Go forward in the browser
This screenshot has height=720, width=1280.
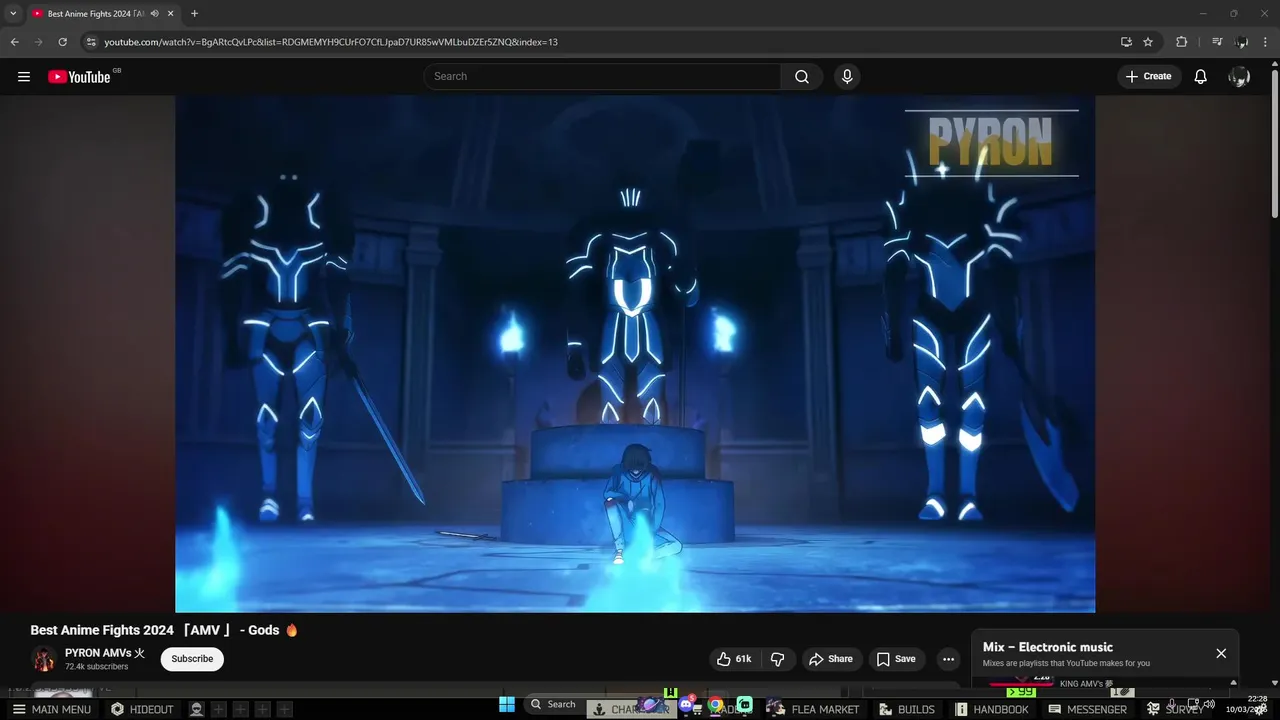pos(39,42)
